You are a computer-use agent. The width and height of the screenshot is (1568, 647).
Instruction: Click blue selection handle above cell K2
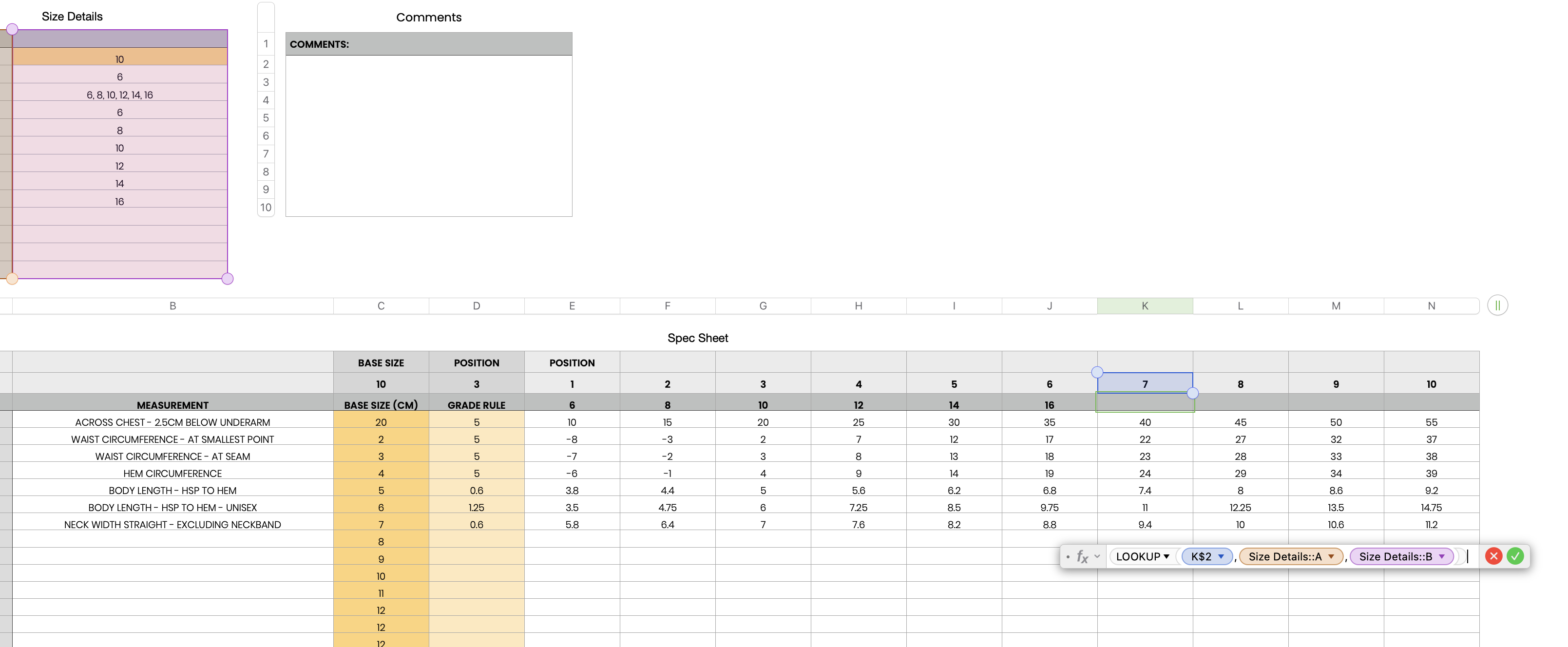pos(1097,372)
